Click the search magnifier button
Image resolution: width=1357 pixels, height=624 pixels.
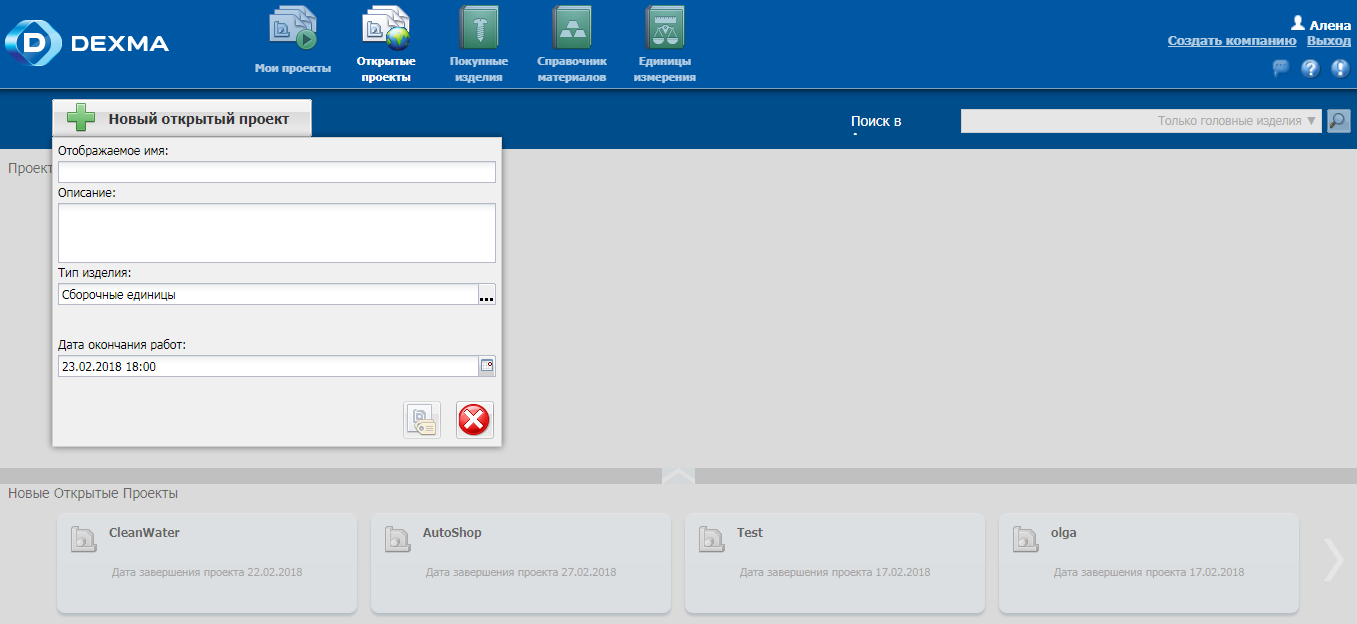pos(1338,121)
